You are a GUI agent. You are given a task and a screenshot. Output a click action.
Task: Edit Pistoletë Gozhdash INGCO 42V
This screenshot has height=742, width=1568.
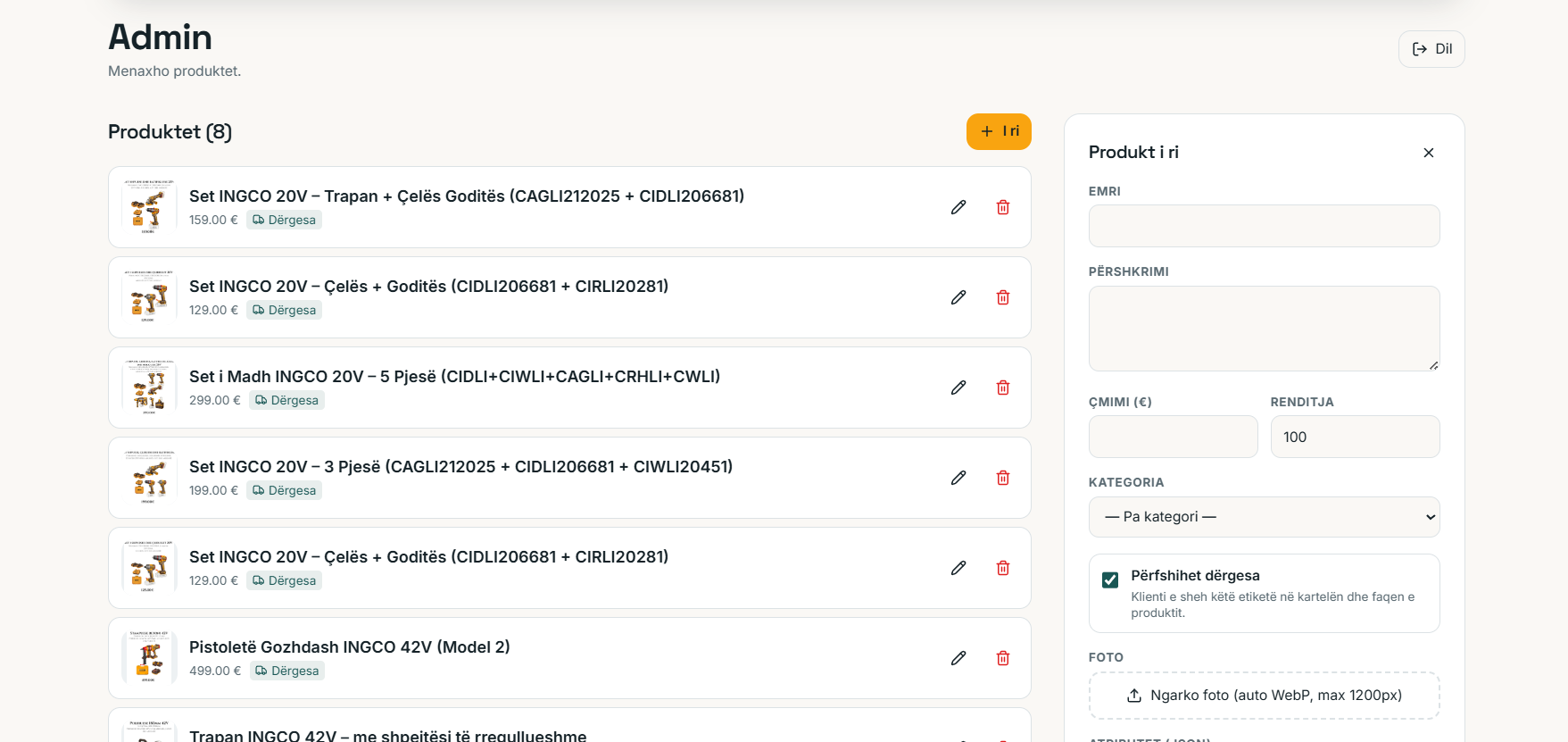click(x=958, y=658)
